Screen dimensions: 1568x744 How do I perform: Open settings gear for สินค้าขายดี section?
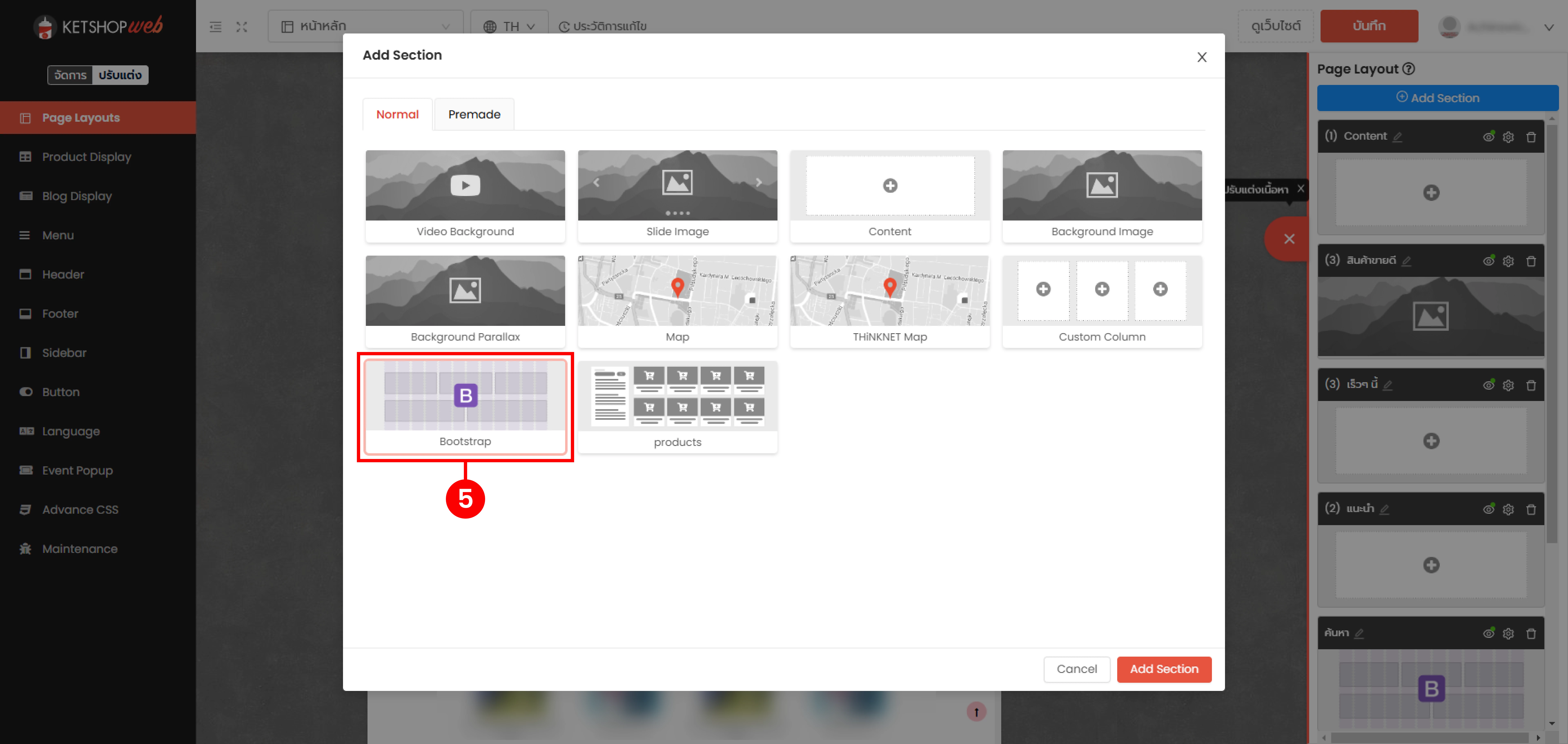point(1508,261)
